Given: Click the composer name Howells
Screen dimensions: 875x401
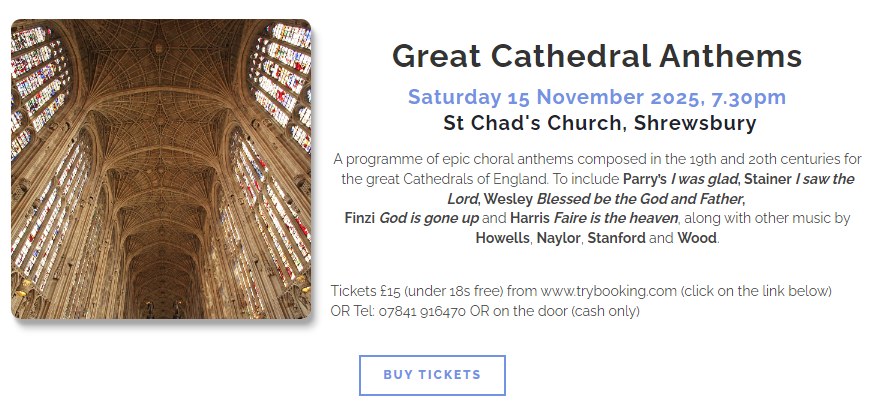Looking at the screenshot, I should pos(503,238).
